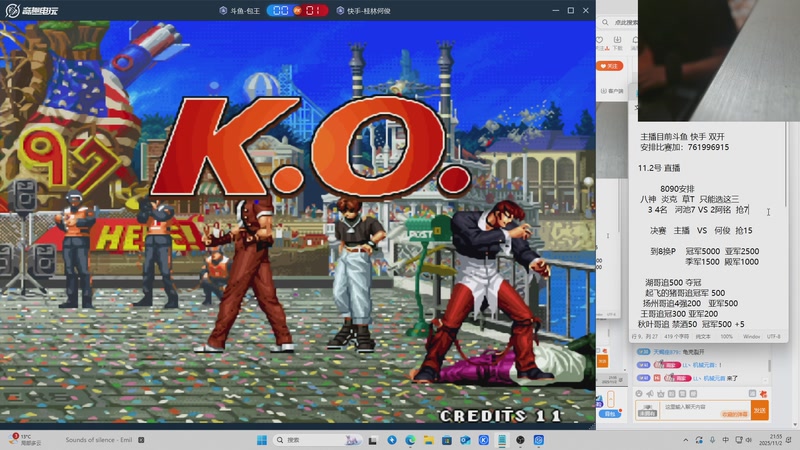Click the volume icon in system tray
This screenshot has height=450, width=800.
pos(749,440)
